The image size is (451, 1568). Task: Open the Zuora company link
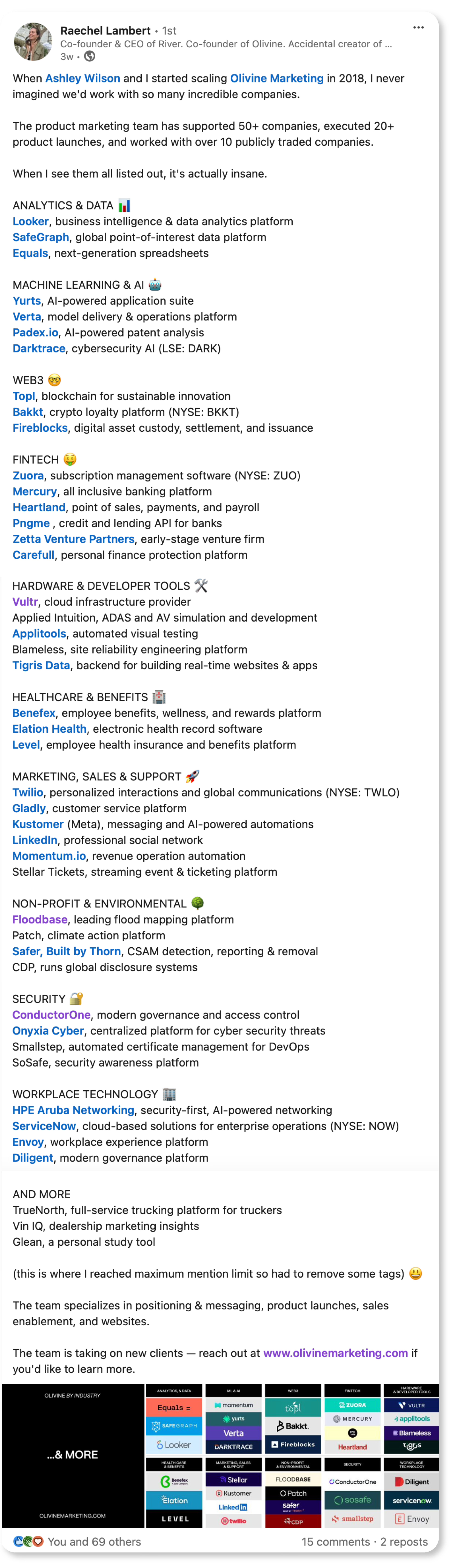(28, 475)
